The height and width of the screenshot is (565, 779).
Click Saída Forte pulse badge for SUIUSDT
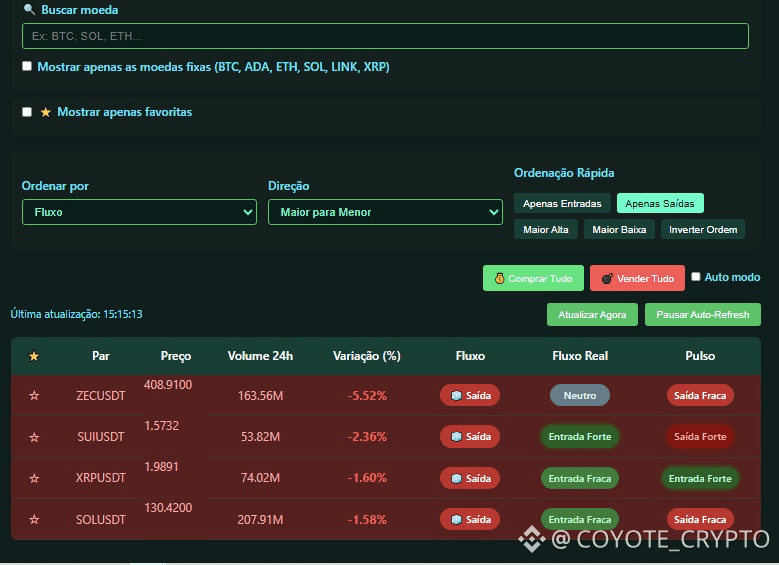pyautogui.click(x=700, y=437)
